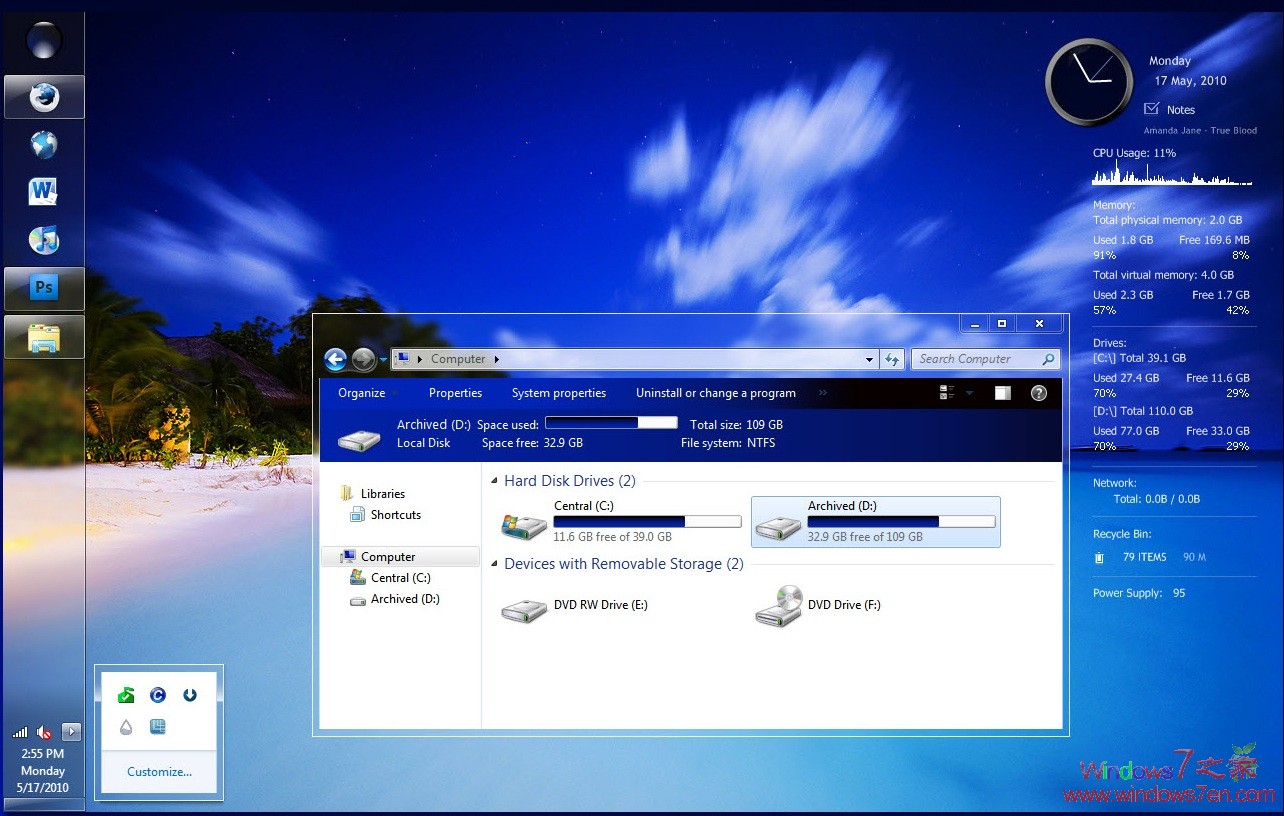Toggle the Change your view button
Screen dimensions: 1284x816
[946, 393]
